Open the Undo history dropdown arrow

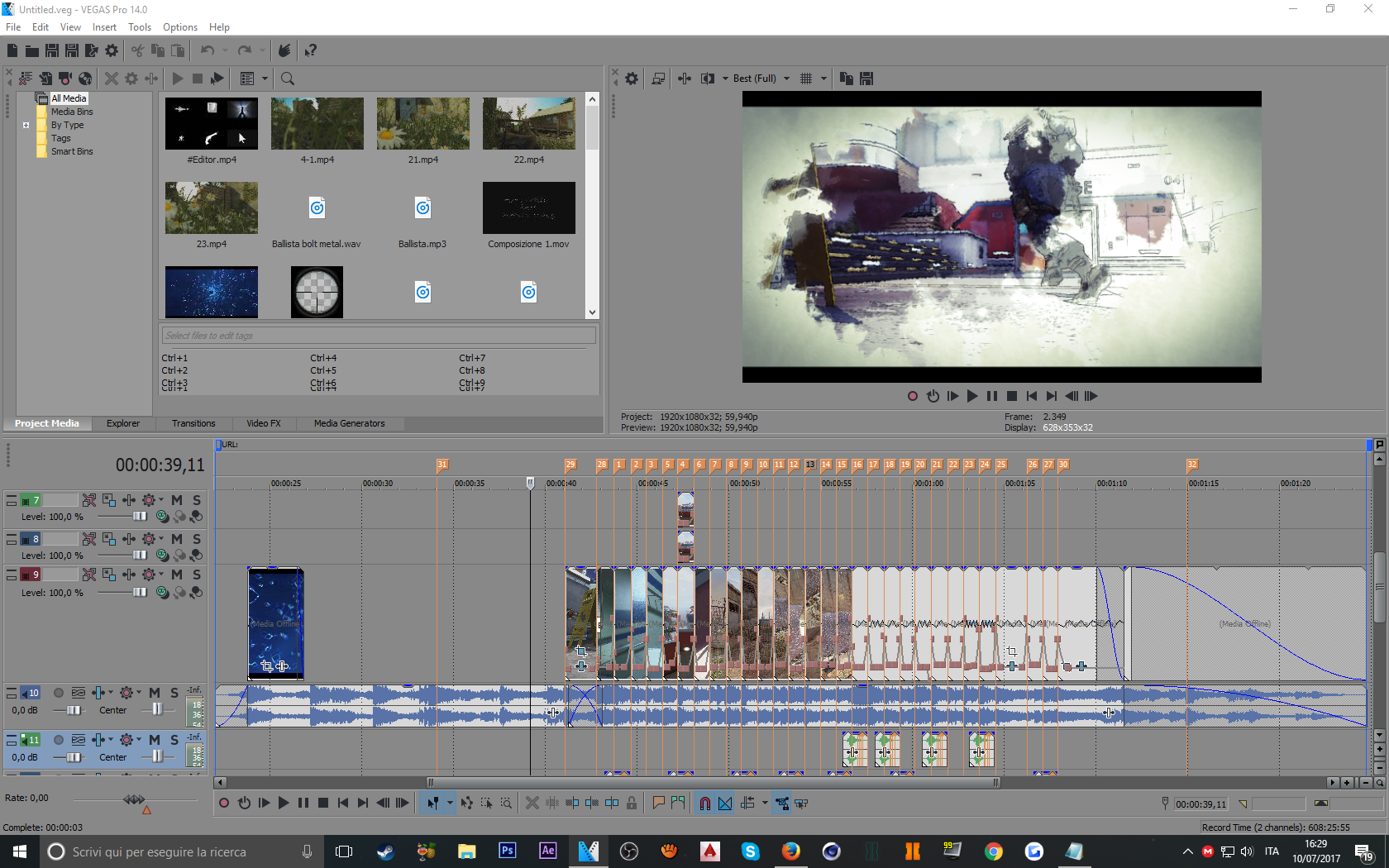coord(225,50)
